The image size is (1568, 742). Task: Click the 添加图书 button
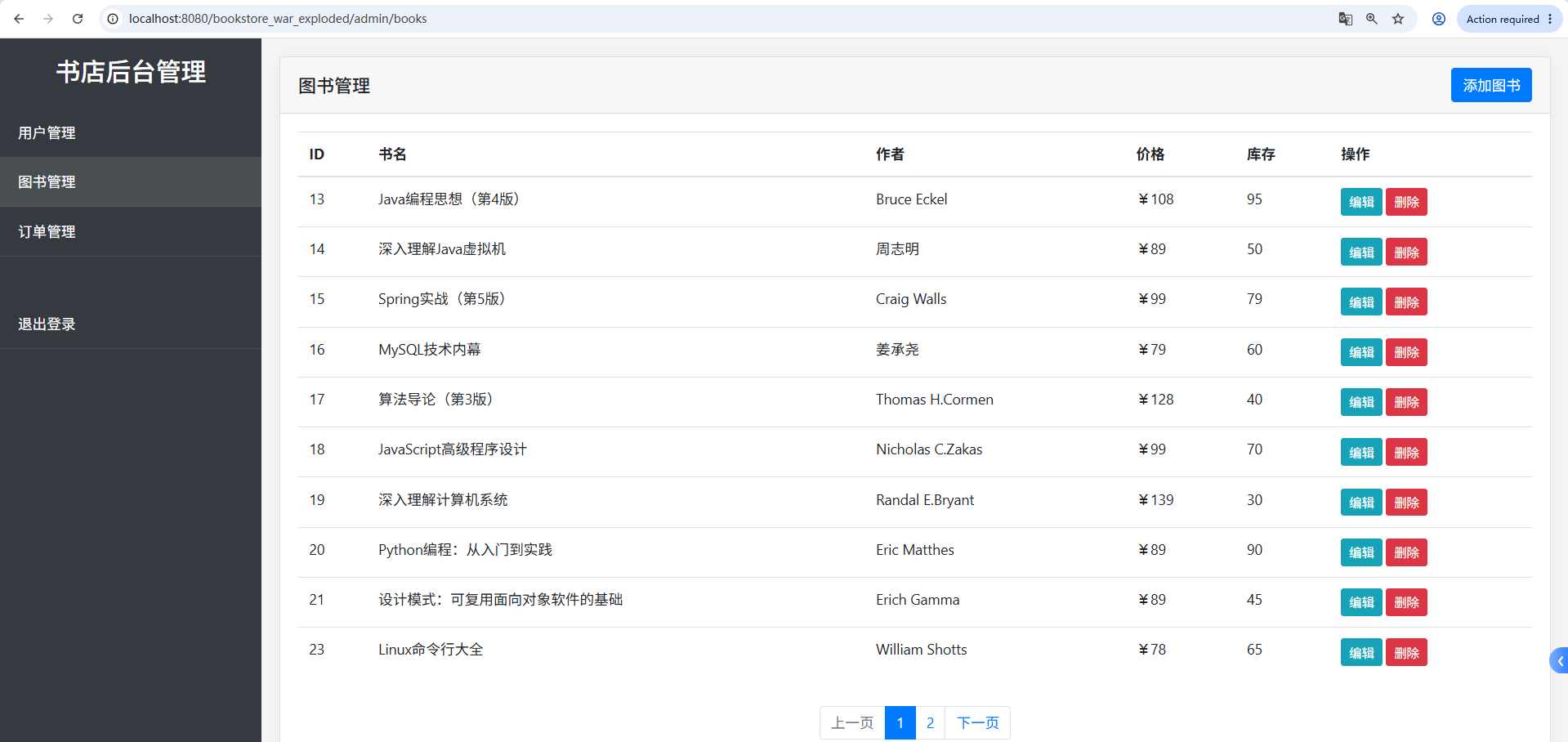tap(1491, 85)
